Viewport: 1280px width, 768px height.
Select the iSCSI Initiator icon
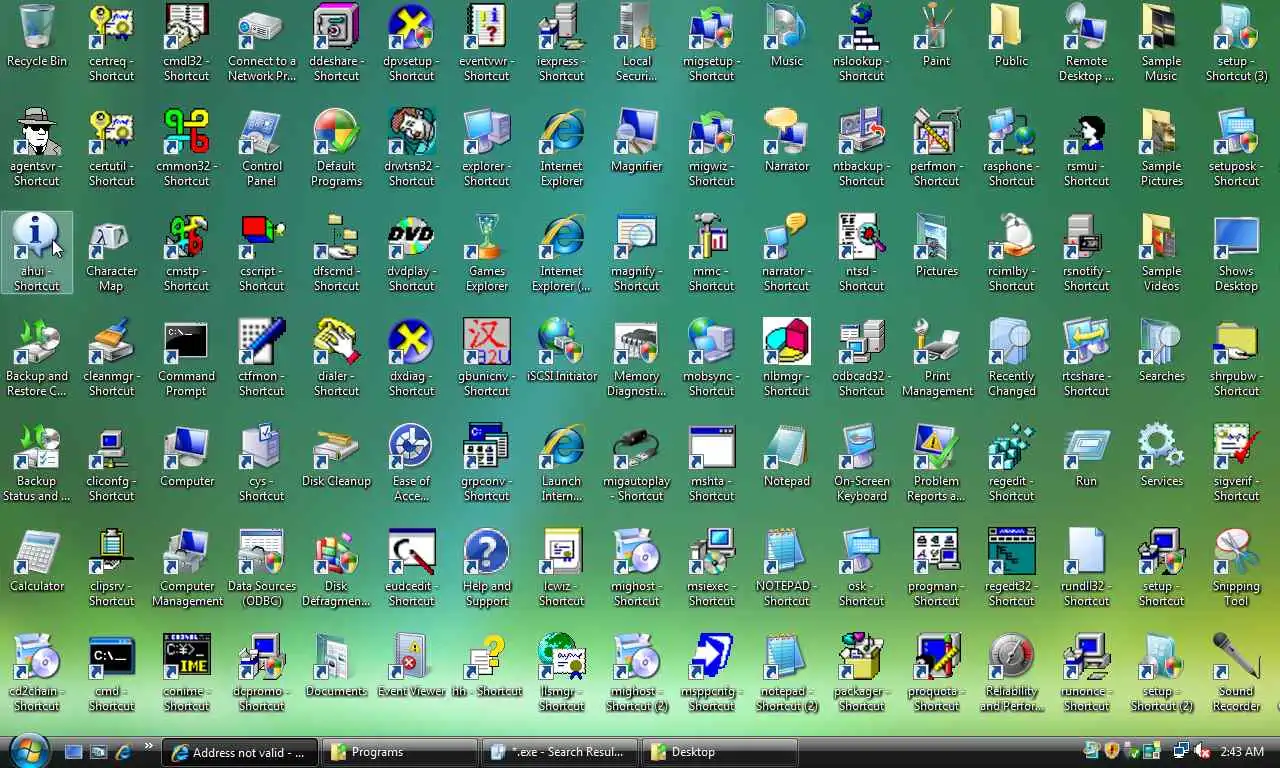[562, 351]
